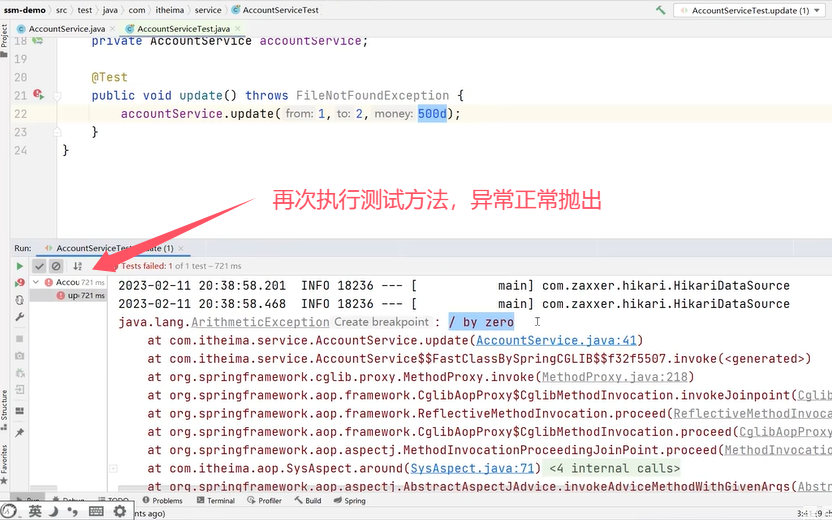The image size is (832, 520).
Task: Close the AccountServiceTest.update Run tab
Action: 181,248
